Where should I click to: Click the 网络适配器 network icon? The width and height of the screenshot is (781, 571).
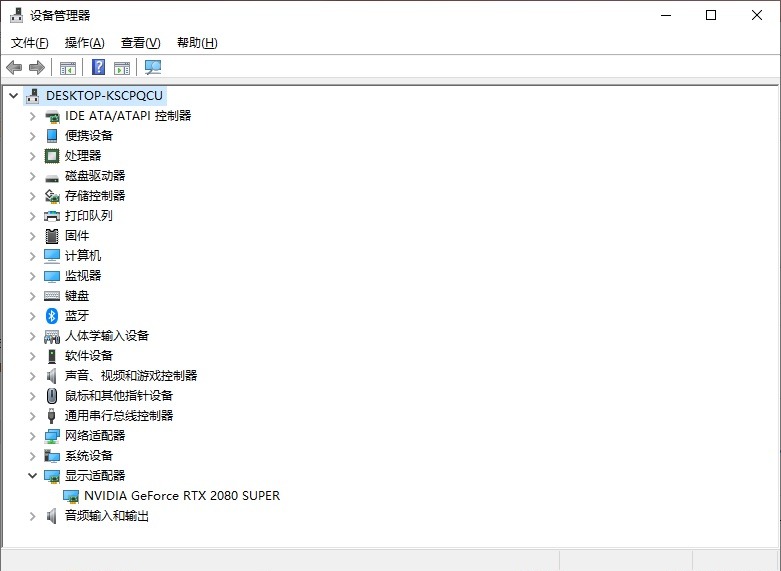[x=52, y=436]
